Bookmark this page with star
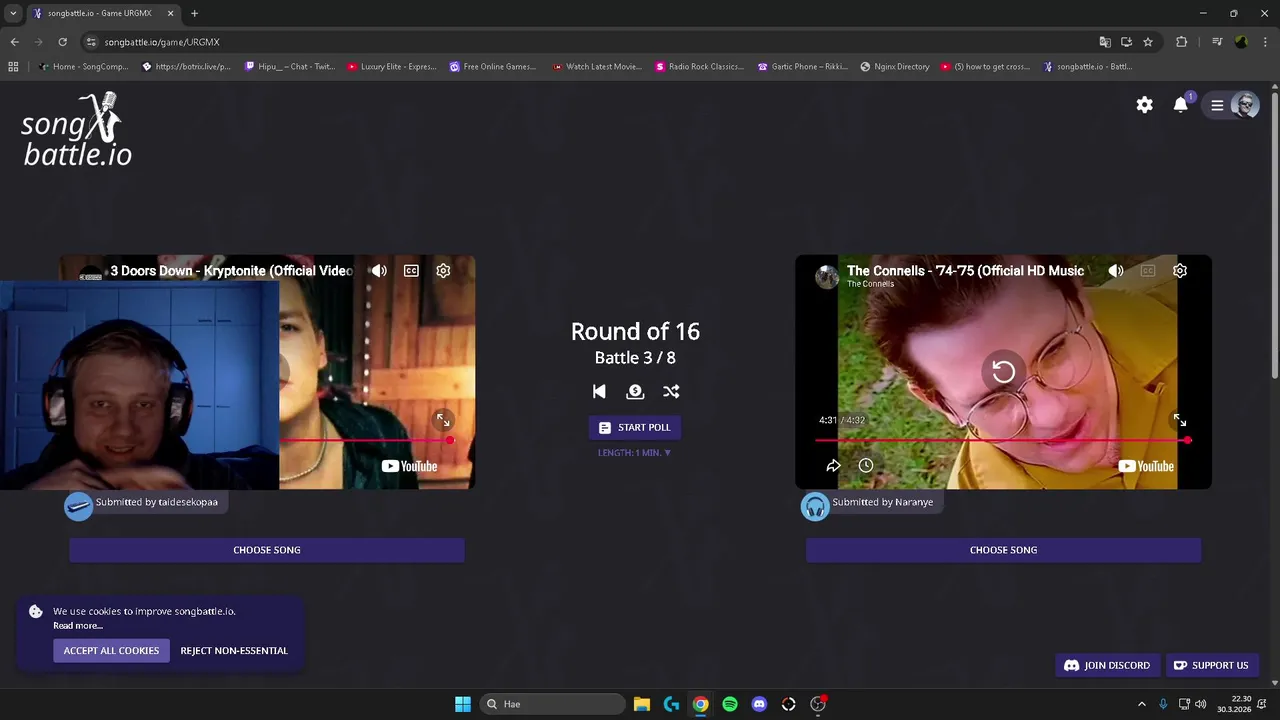 point(1148,42)
